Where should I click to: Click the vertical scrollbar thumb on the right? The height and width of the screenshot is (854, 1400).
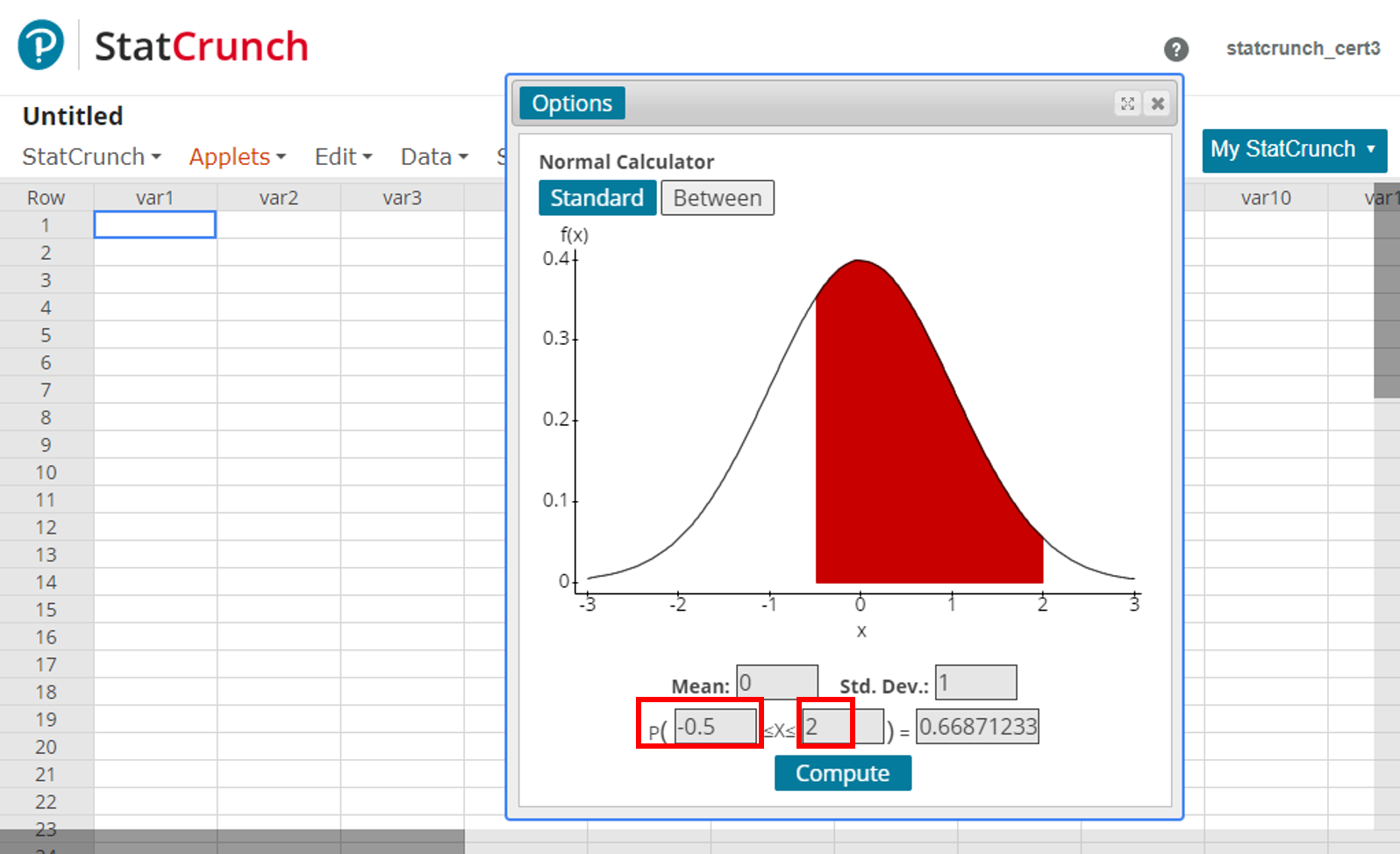click(x=1387, y=290)
